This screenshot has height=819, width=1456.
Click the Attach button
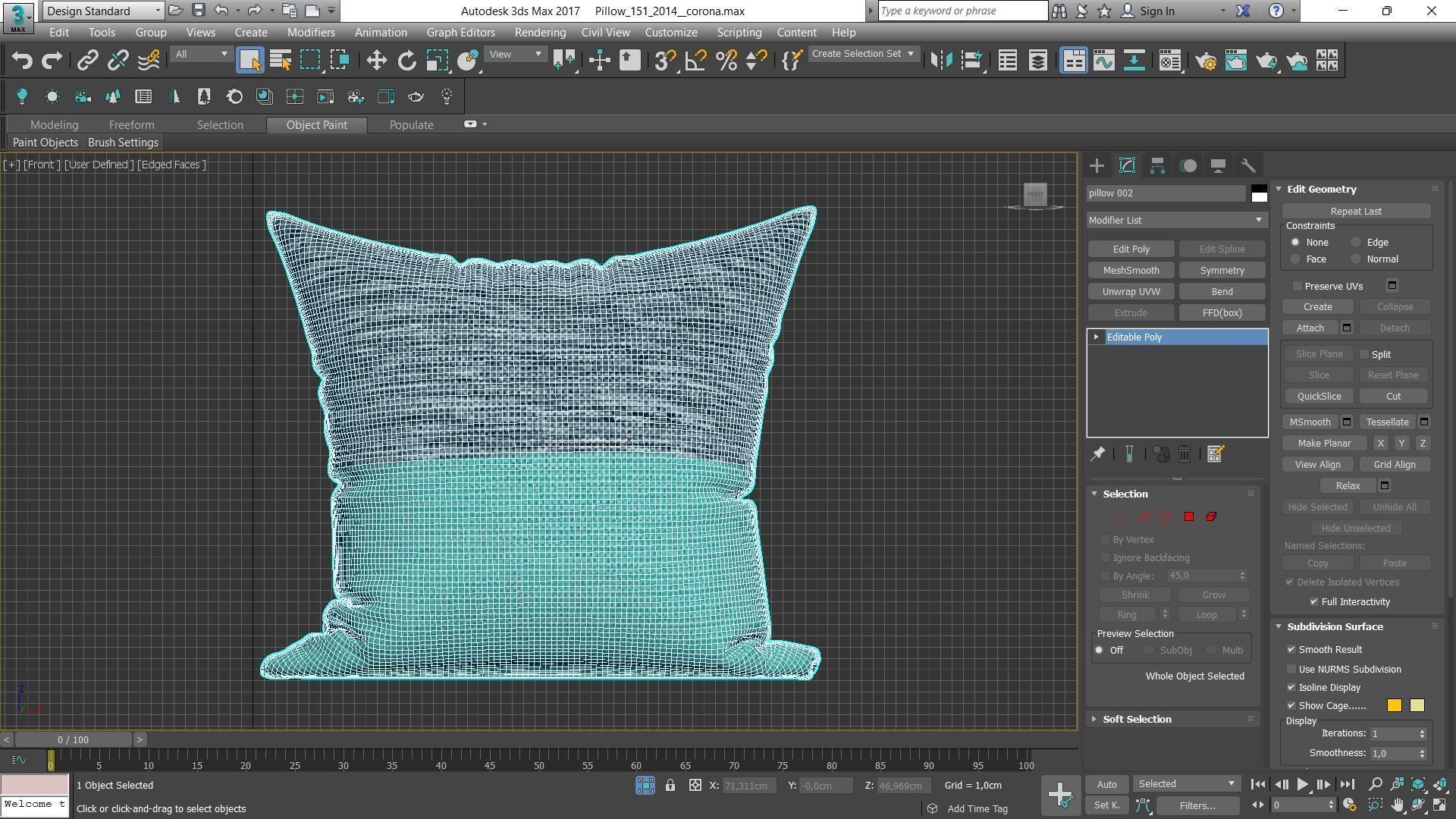[1310, 328]
